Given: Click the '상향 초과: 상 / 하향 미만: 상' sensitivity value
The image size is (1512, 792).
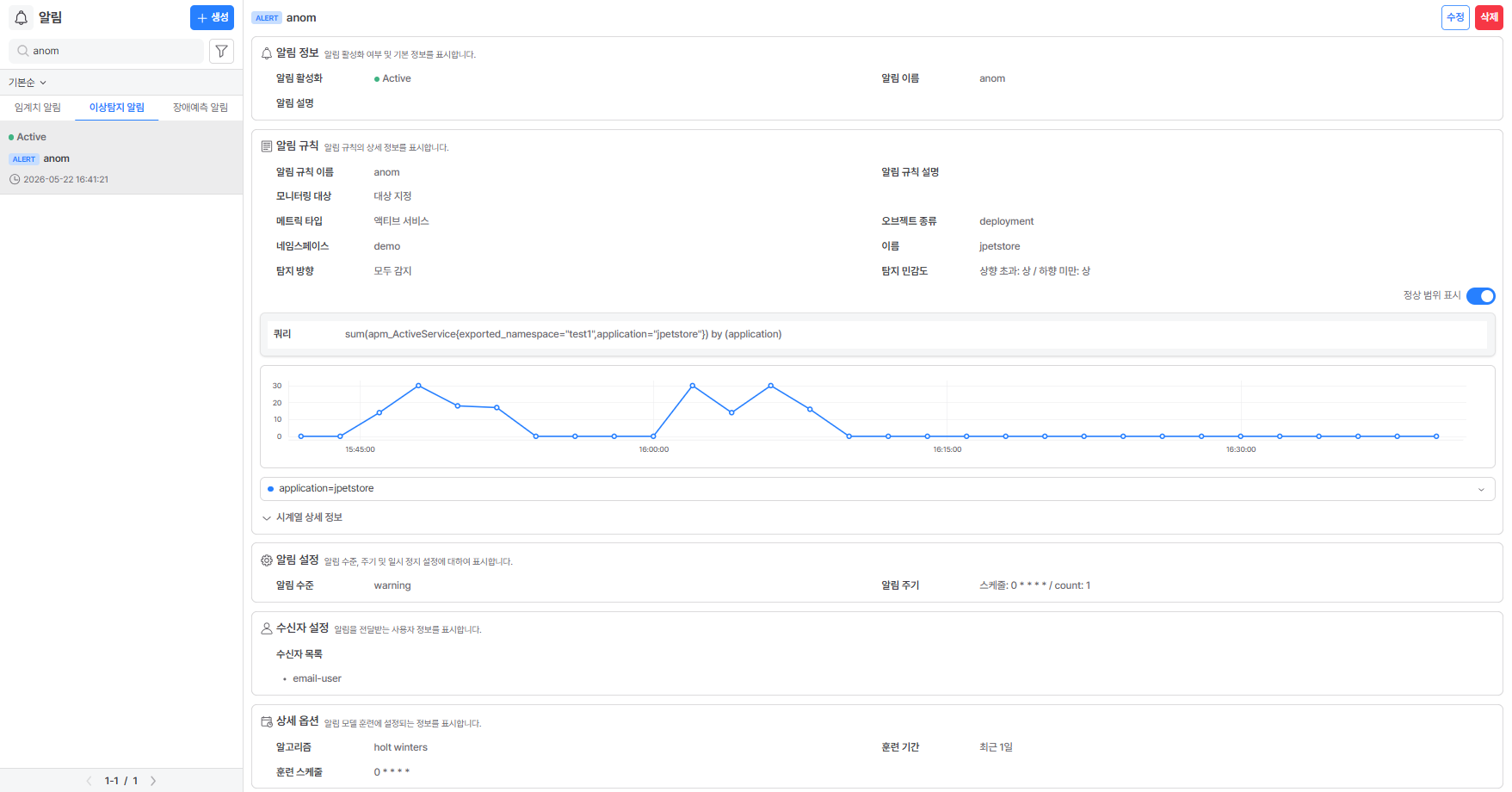Looking at the screenshot, I should point(1034,271).
